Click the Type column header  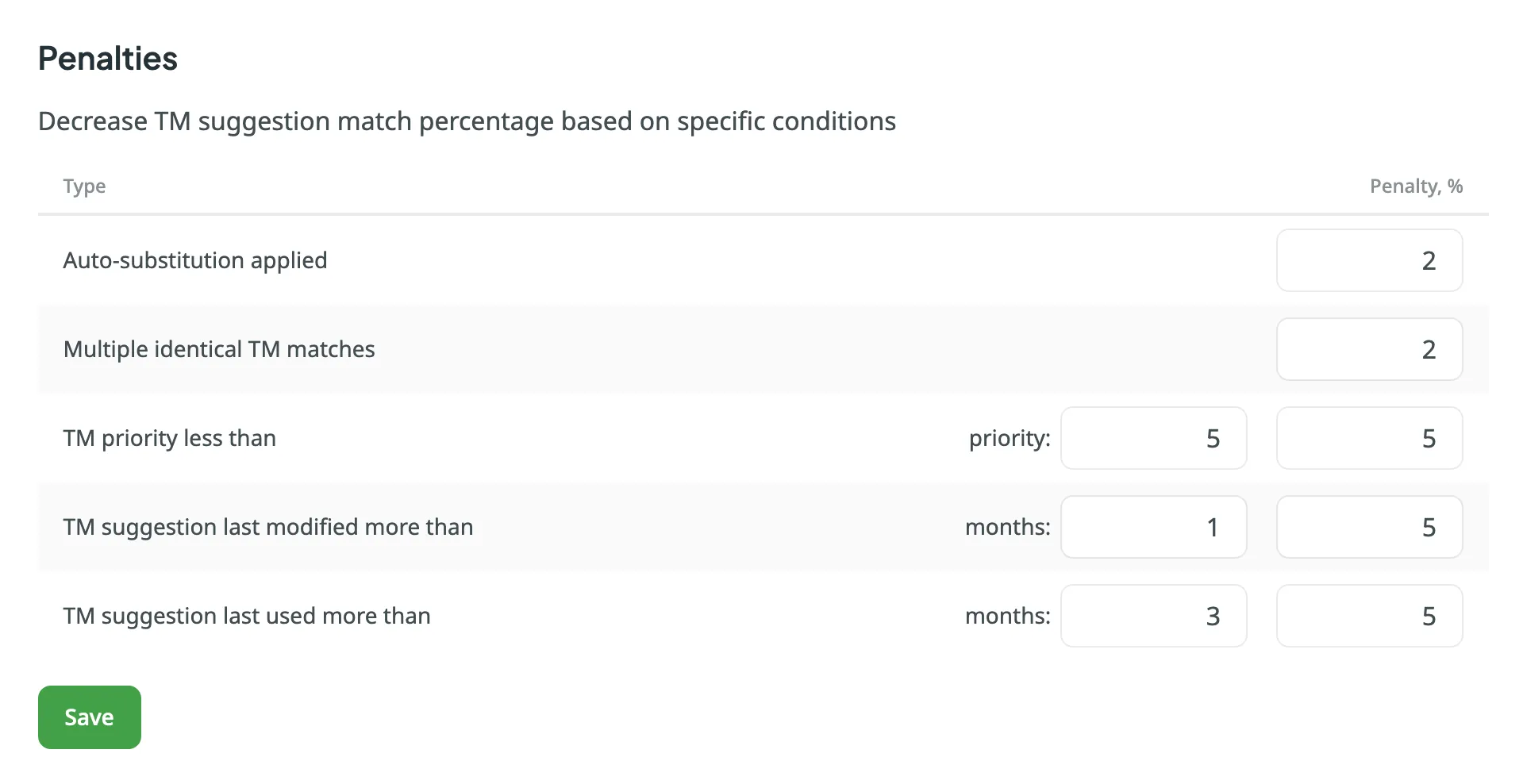[84, 186]
